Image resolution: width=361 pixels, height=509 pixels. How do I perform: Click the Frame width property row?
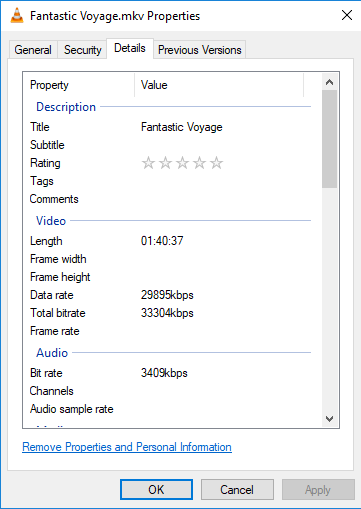click(167, 259)
